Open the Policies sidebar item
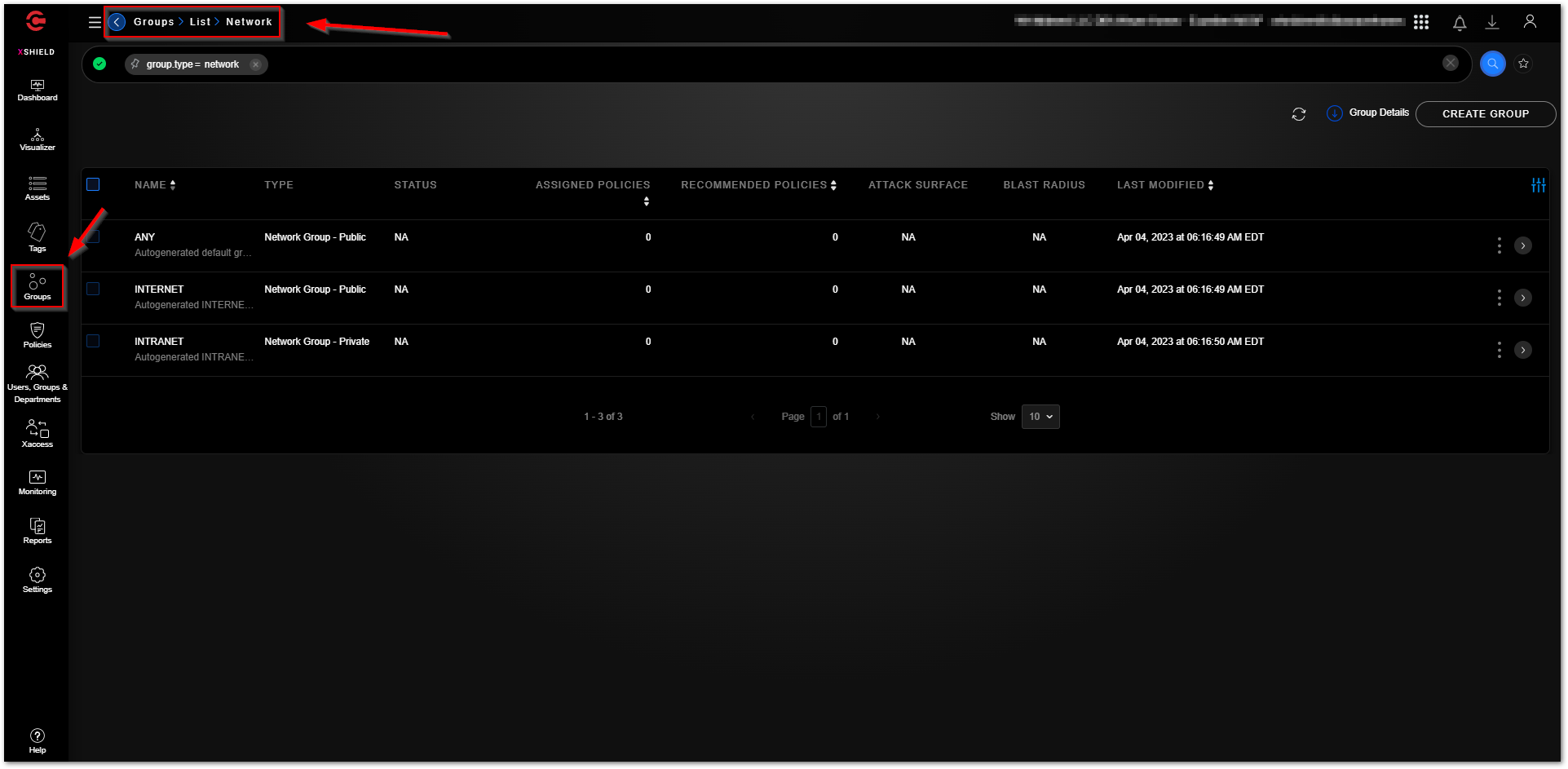Screen dimensions: 1568x769 pos(38,335)
